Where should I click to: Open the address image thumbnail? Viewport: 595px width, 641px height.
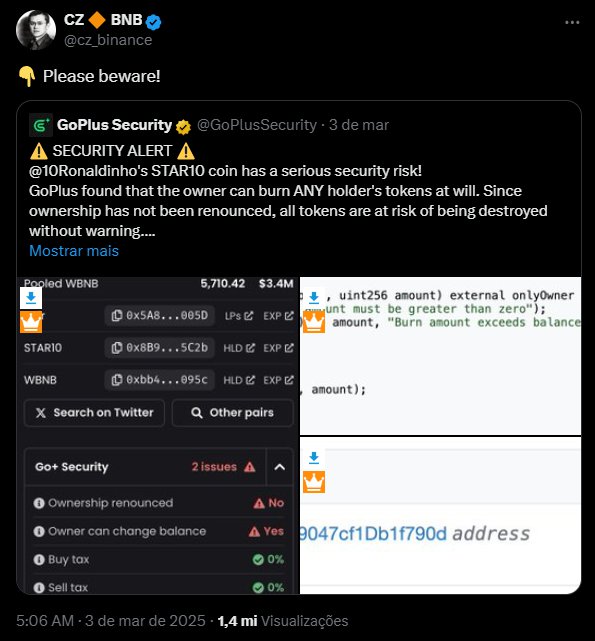click(x=440, y=516)
